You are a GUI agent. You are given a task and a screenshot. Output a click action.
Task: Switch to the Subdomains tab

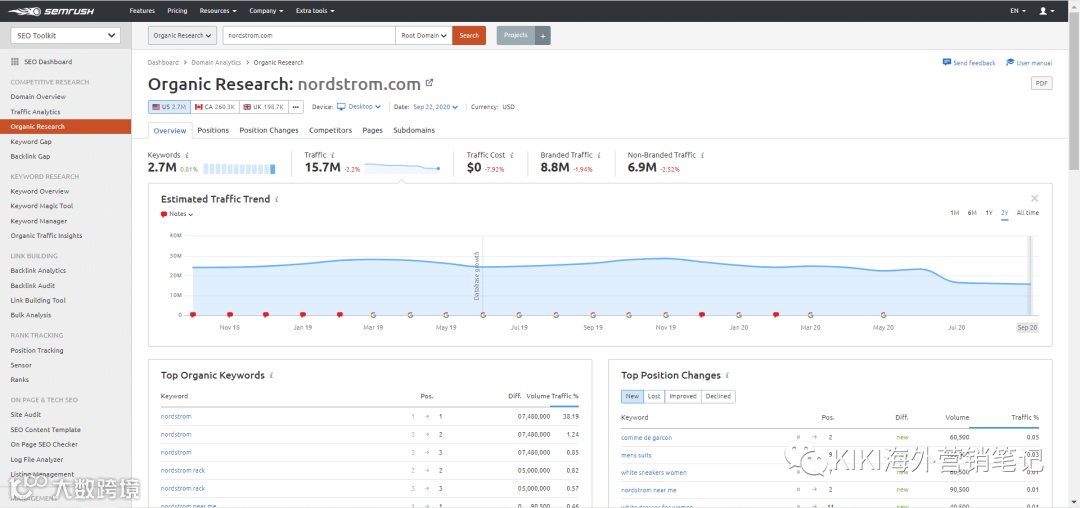[413, 130]
